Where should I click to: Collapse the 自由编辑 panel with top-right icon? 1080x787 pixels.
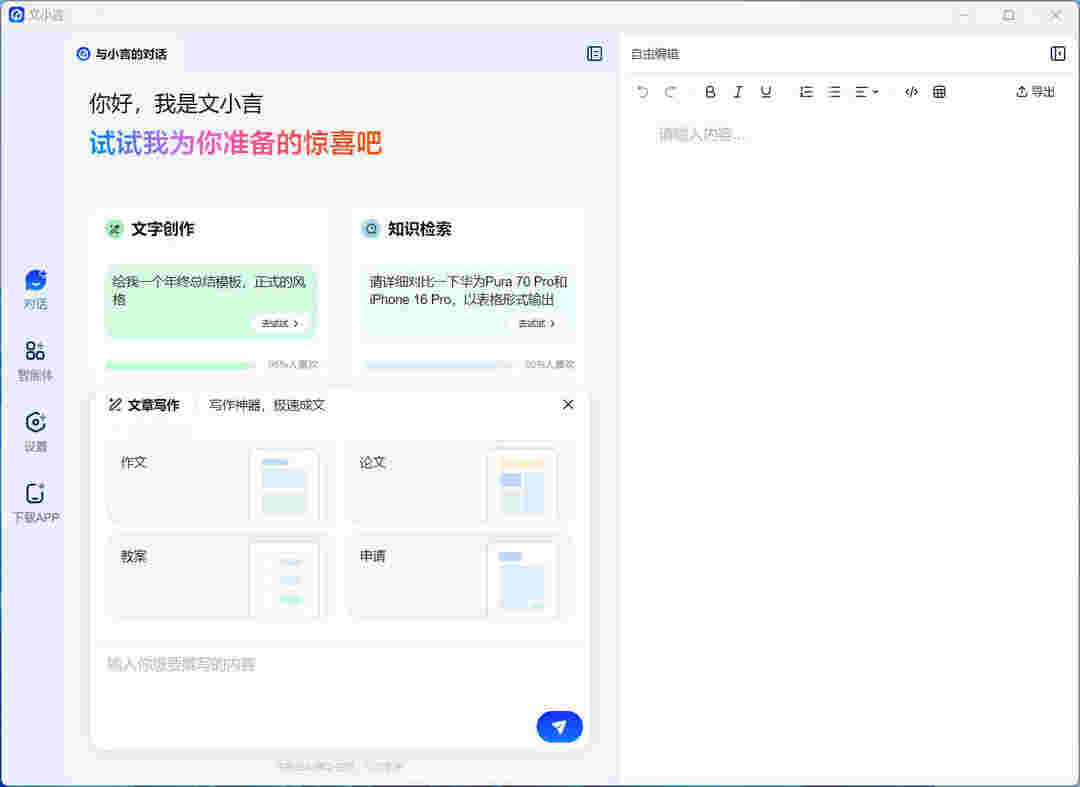point(1058,54)
